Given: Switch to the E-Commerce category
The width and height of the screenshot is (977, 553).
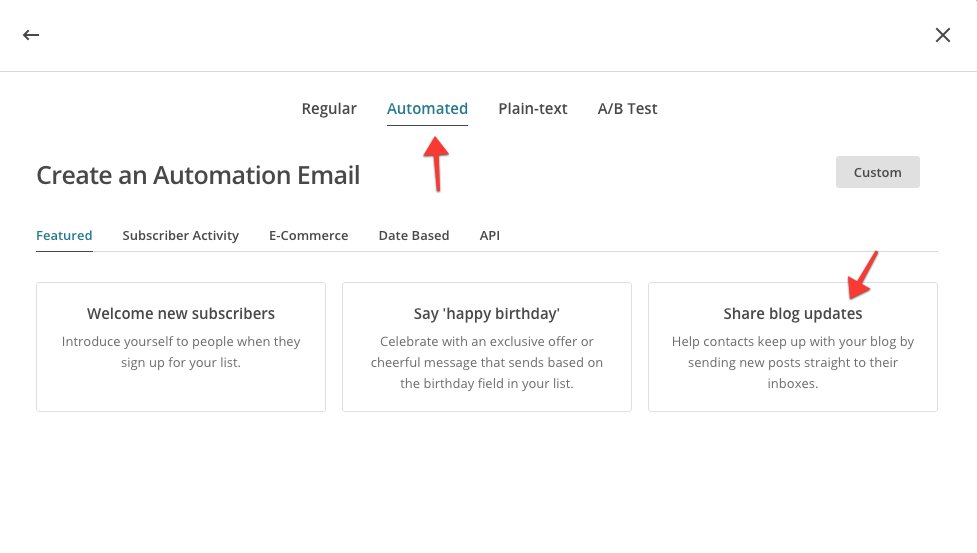Looking at the screenshot, I should 308,236.
